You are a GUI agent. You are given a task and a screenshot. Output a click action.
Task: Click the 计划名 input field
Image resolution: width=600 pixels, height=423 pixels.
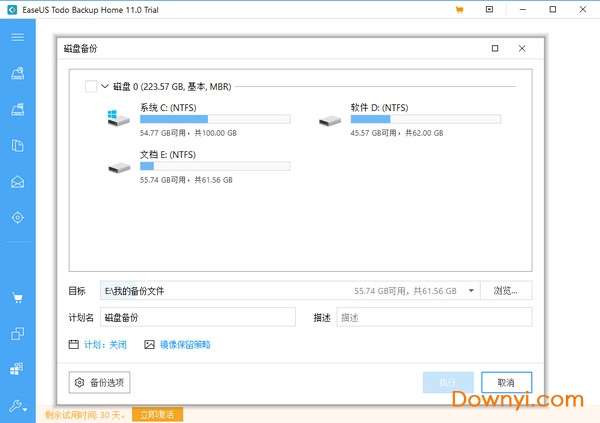(198, 317)
